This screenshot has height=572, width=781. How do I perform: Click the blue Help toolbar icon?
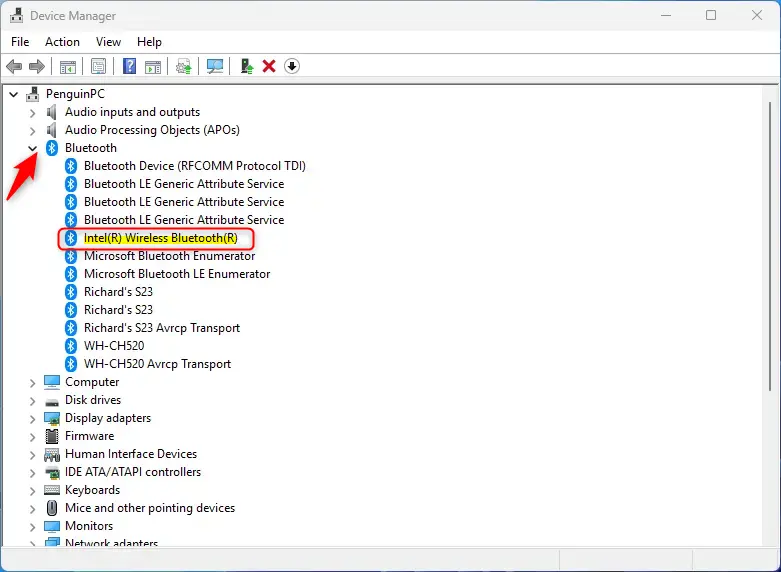pos(129,66)
